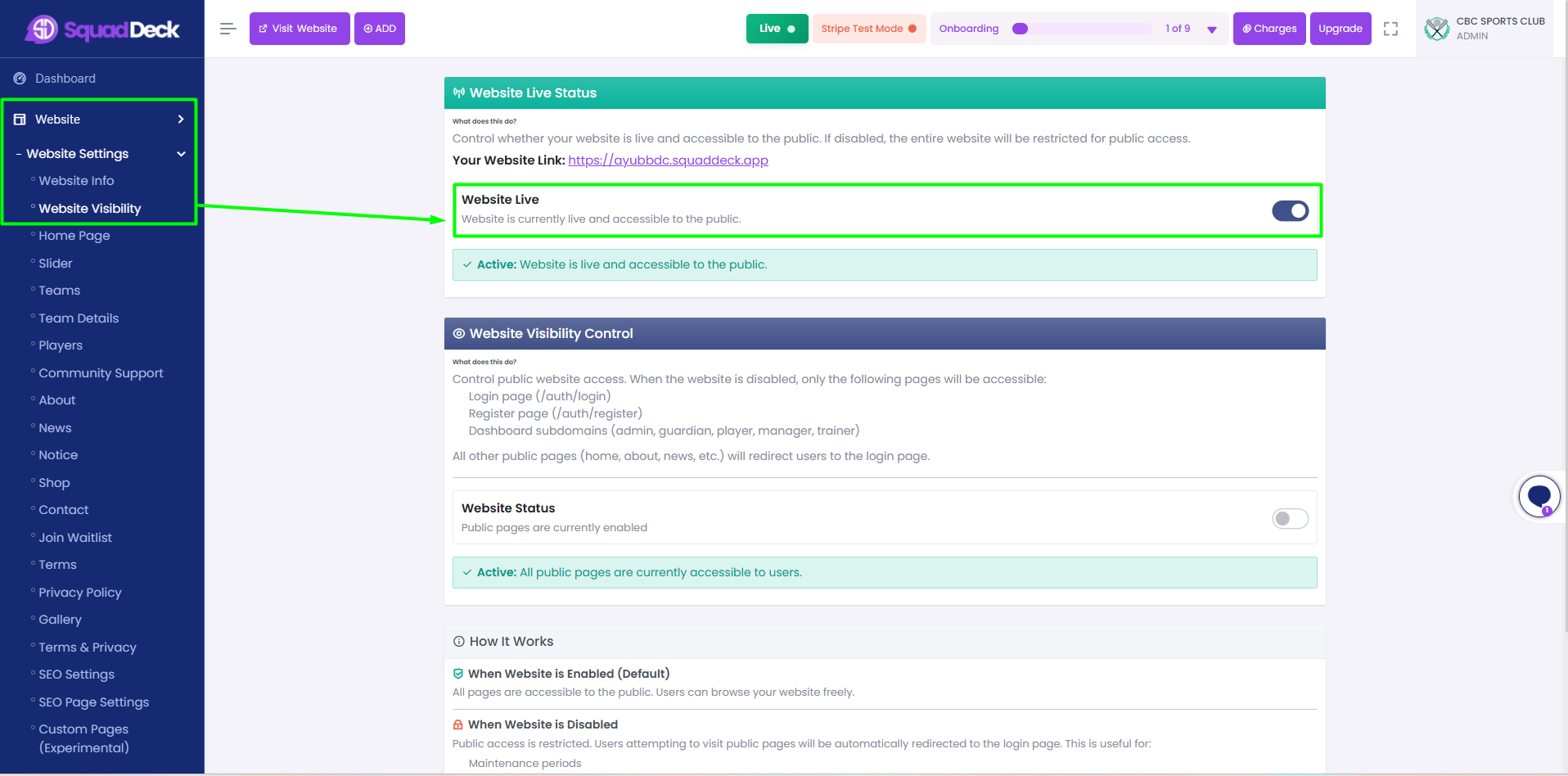Open Terms & Privacy settings

[x=88, y=647]
